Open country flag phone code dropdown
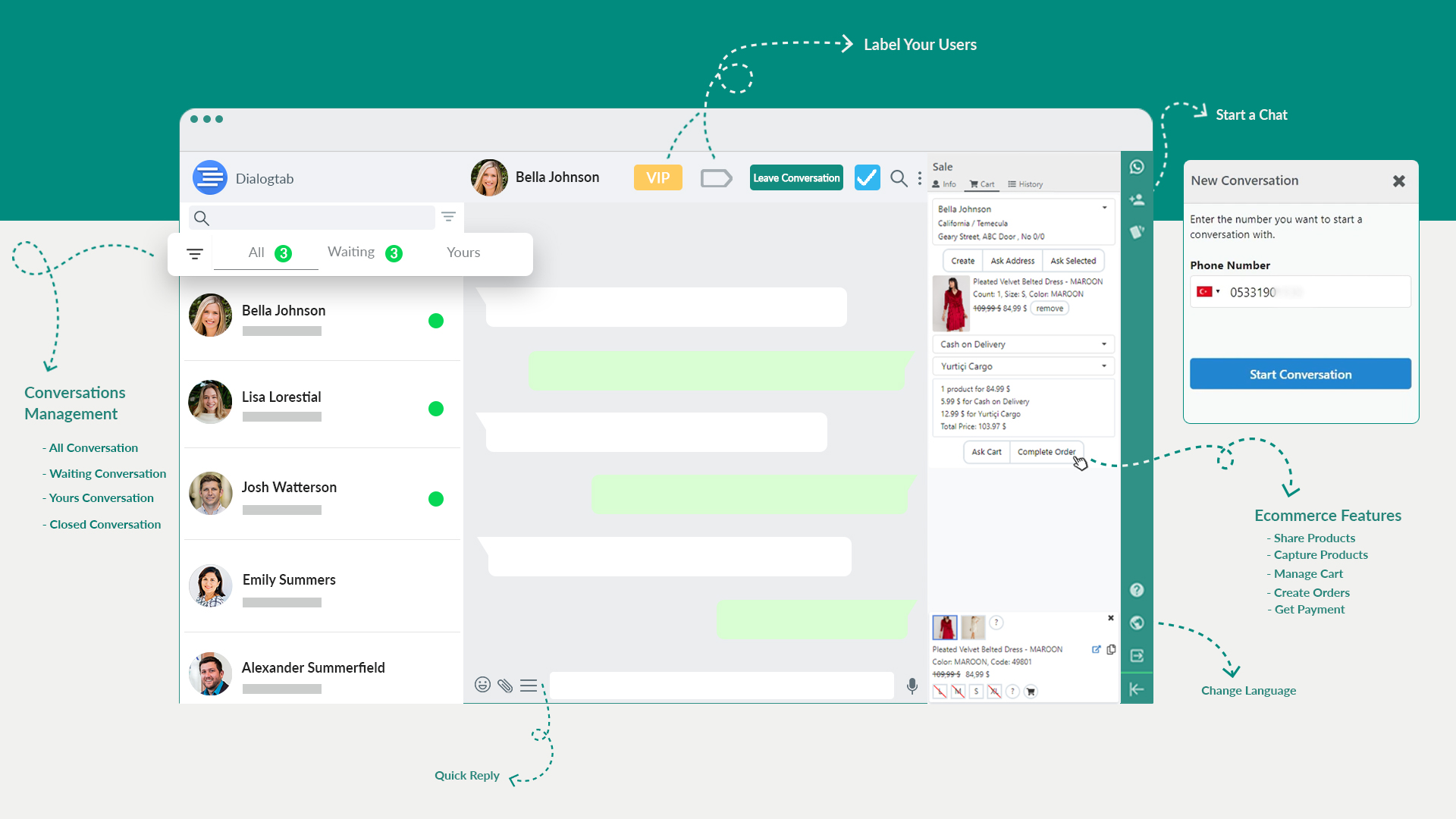 click(x=1208, y=292)
